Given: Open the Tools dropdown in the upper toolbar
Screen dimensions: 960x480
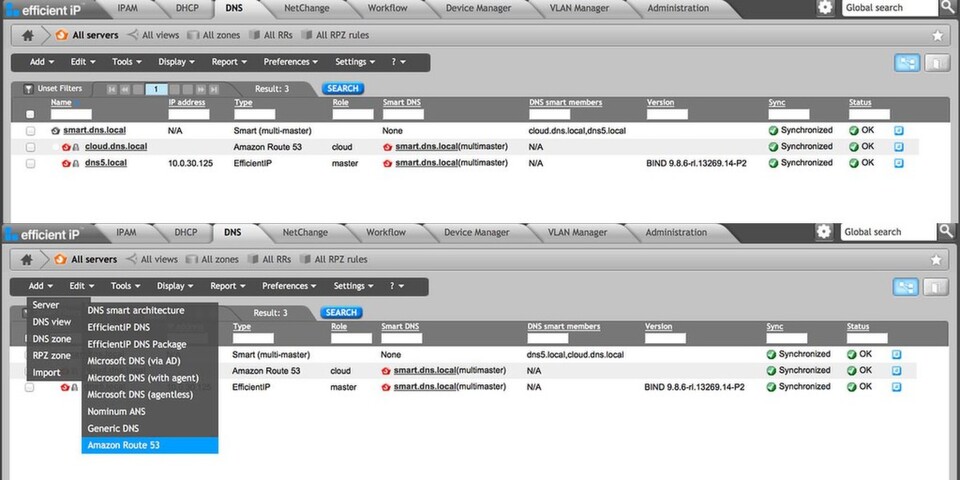Looking at the screenshot, I should click(x=127, y=62).
